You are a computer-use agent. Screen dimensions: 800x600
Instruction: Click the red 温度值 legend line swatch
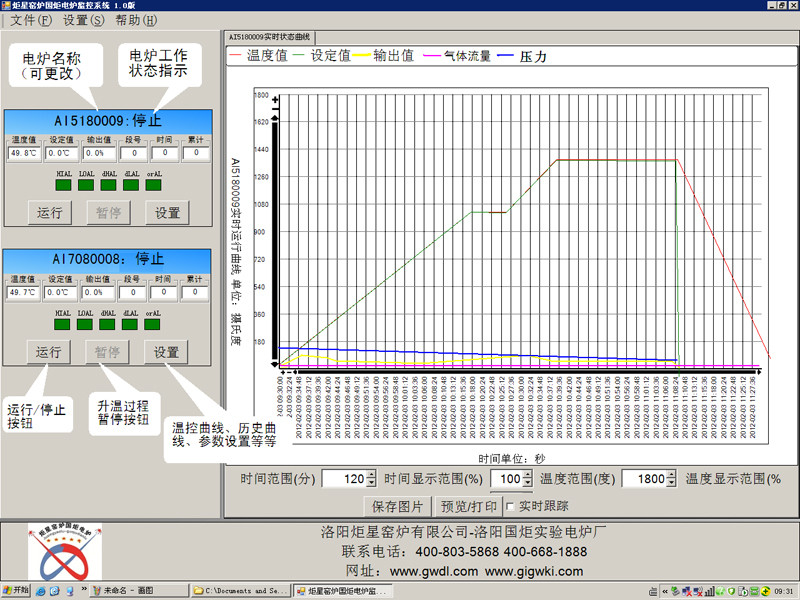click(237, 56)
